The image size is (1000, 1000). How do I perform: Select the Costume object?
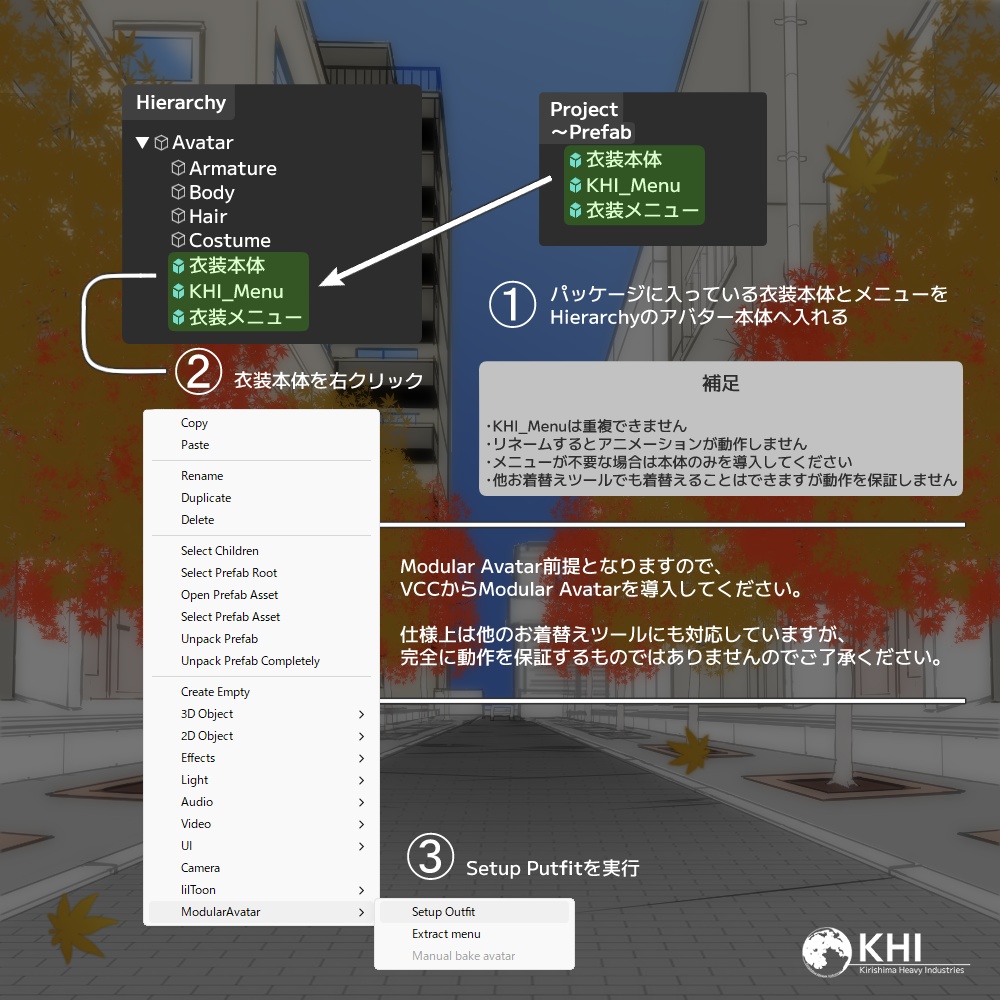tap(230, 240)
